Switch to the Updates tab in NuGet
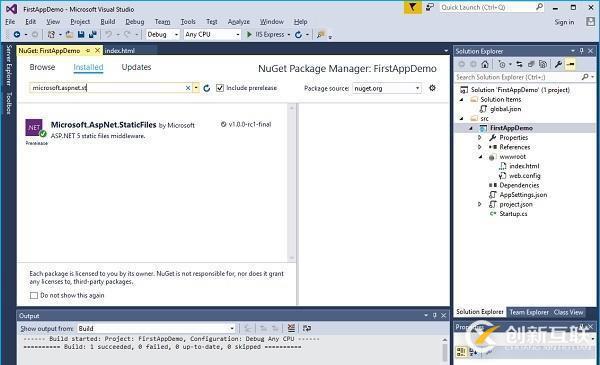 (136, 67)
